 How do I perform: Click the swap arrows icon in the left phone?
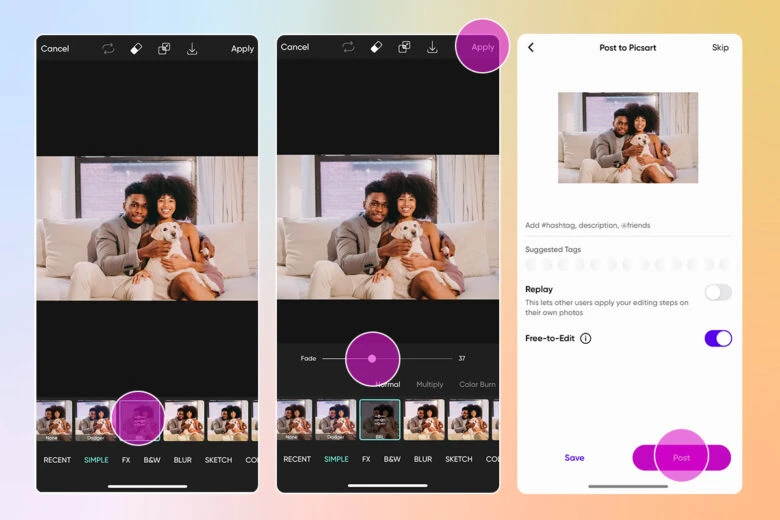coord(108,48)
